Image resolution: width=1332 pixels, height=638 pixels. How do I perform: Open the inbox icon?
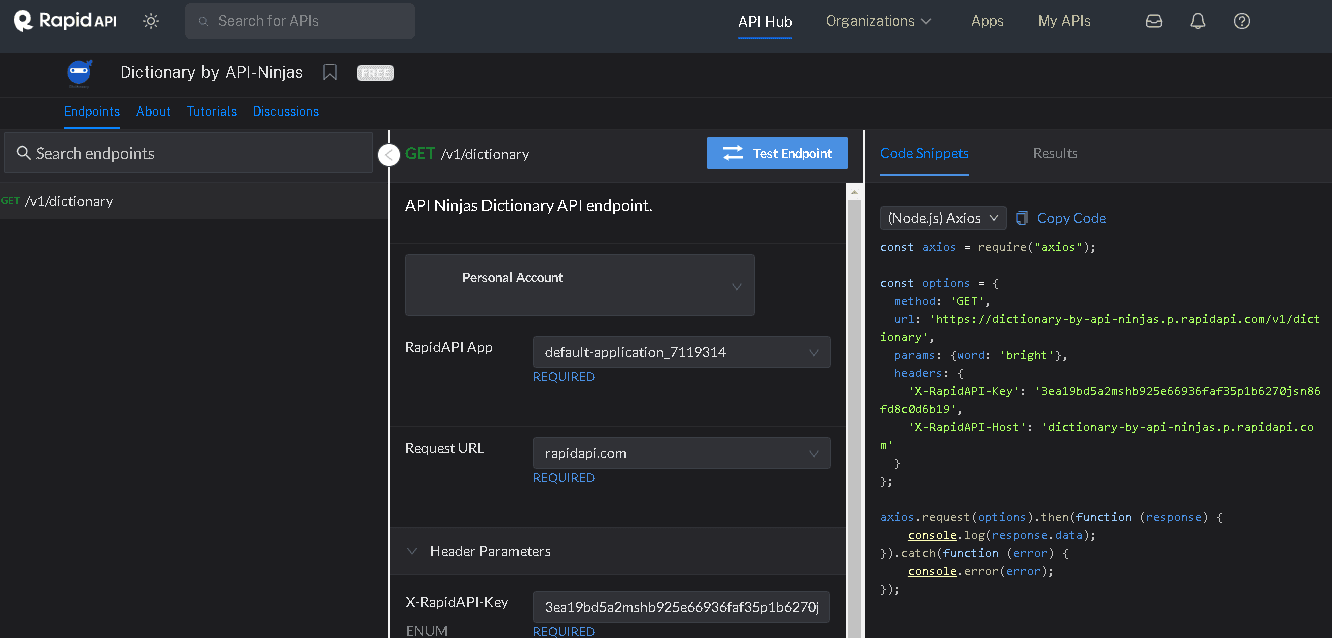1154,21
